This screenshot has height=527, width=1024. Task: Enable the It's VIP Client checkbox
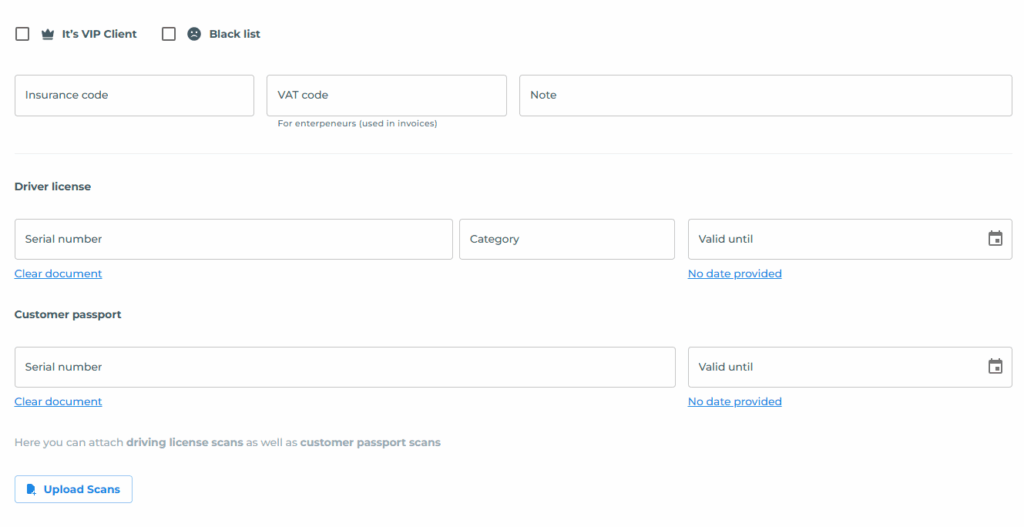(x=22, y=34)
